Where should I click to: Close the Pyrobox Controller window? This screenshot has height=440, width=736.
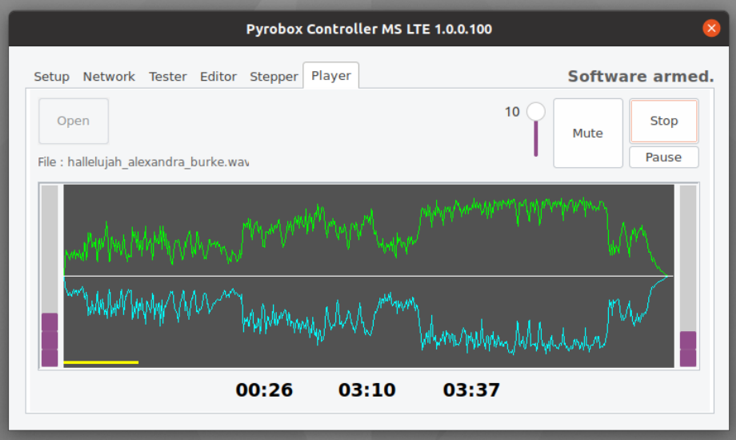[x=711, y=29]
